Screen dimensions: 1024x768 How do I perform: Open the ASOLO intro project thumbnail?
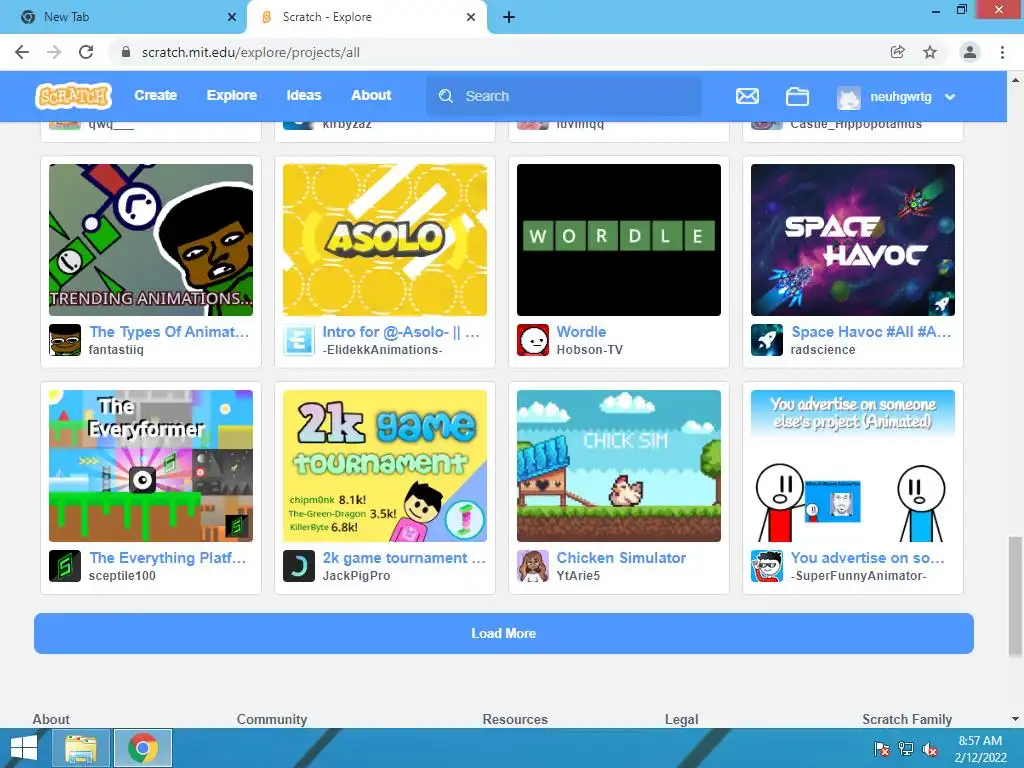(385, 240)
